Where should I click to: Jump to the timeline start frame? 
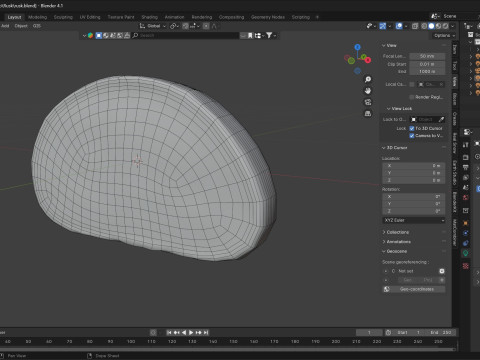click(169, 332)
